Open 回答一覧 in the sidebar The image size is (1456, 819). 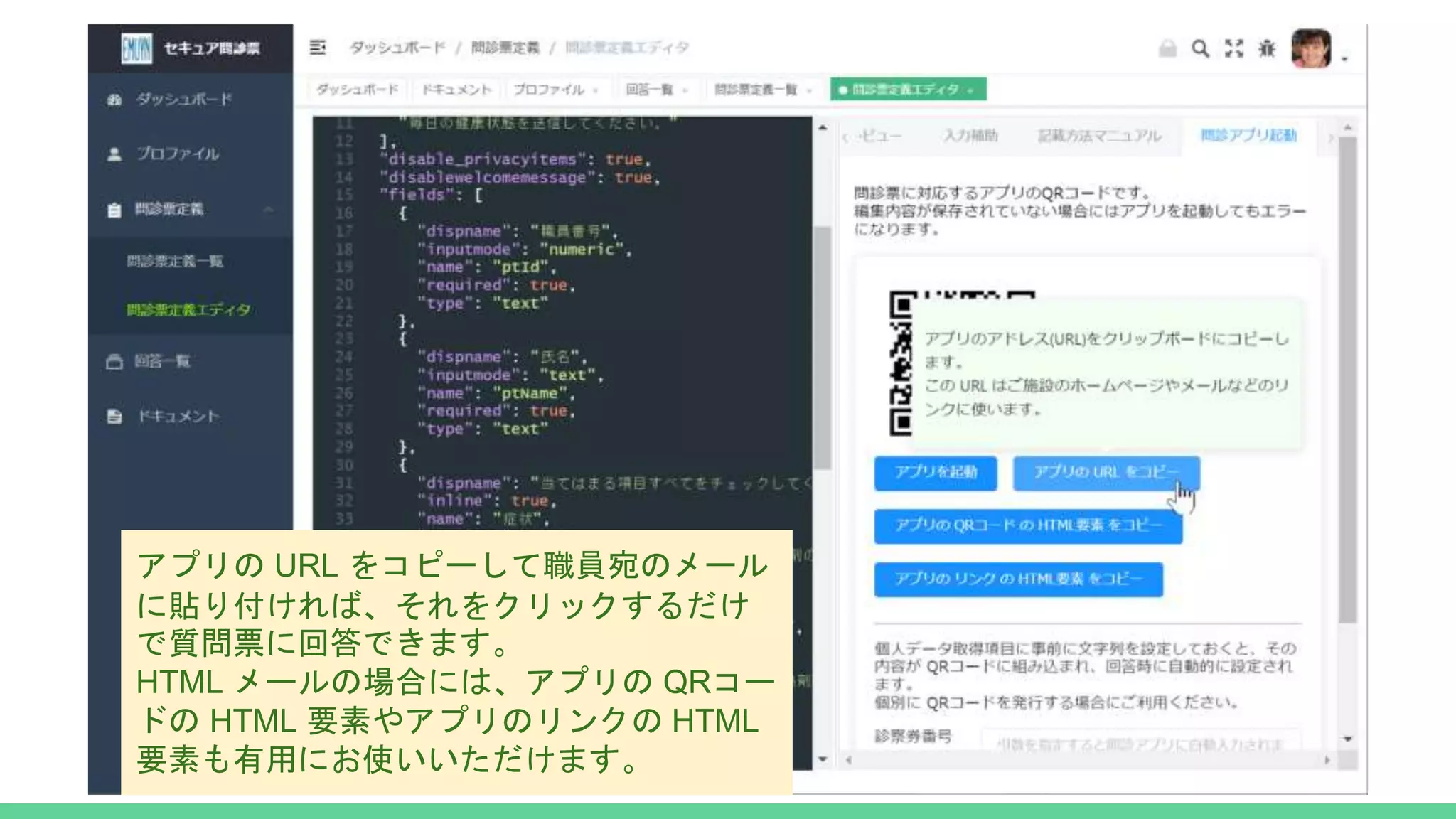click(162, 362)
